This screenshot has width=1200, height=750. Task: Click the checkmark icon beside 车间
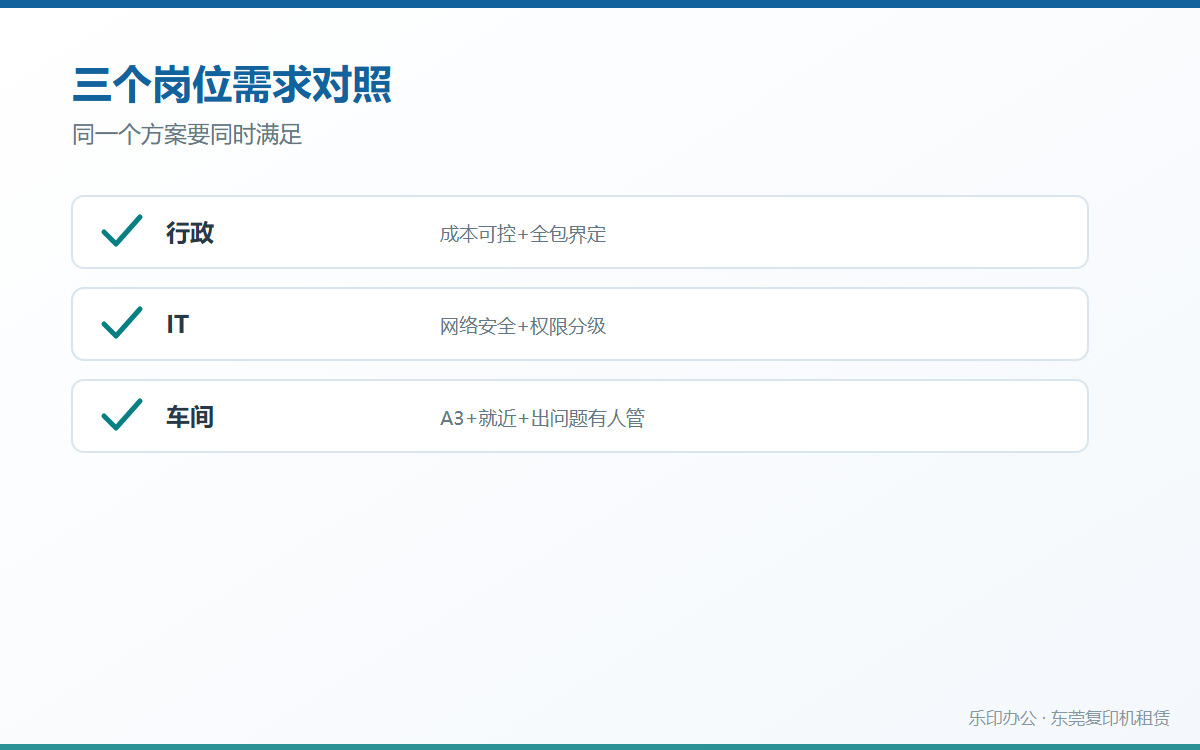click(x=122, y=416)
